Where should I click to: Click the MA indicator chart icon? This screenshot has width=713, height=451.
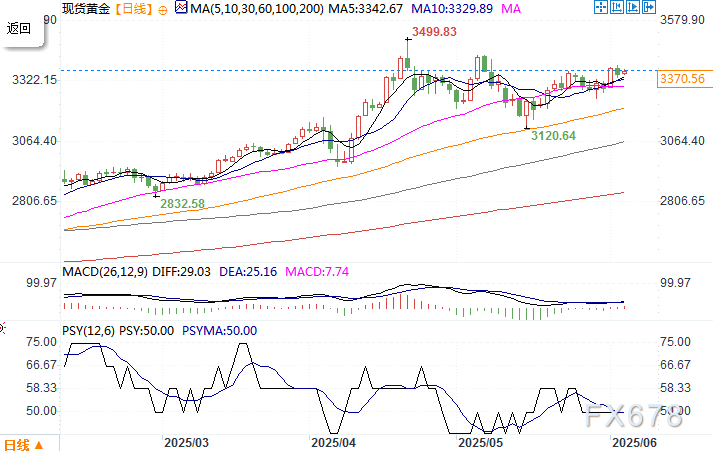coord(180,8)
